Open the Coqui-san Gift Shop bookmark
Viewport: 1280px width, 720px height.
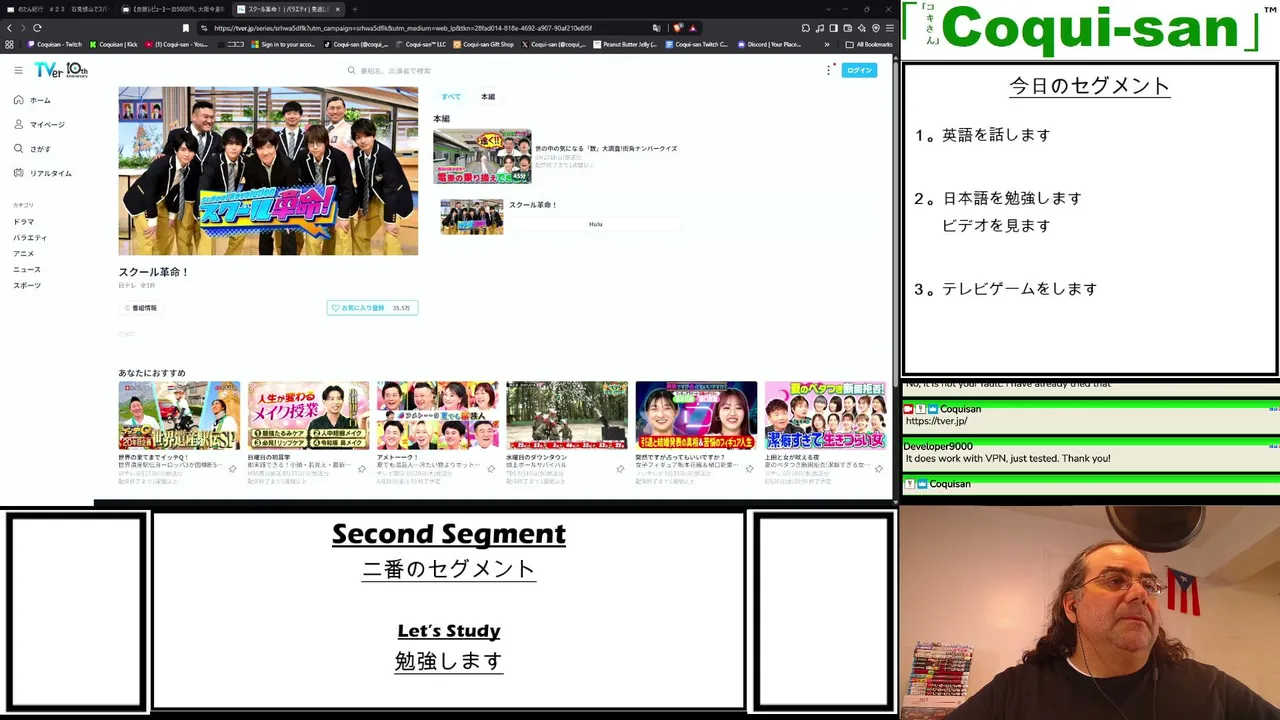click(483, 44)
